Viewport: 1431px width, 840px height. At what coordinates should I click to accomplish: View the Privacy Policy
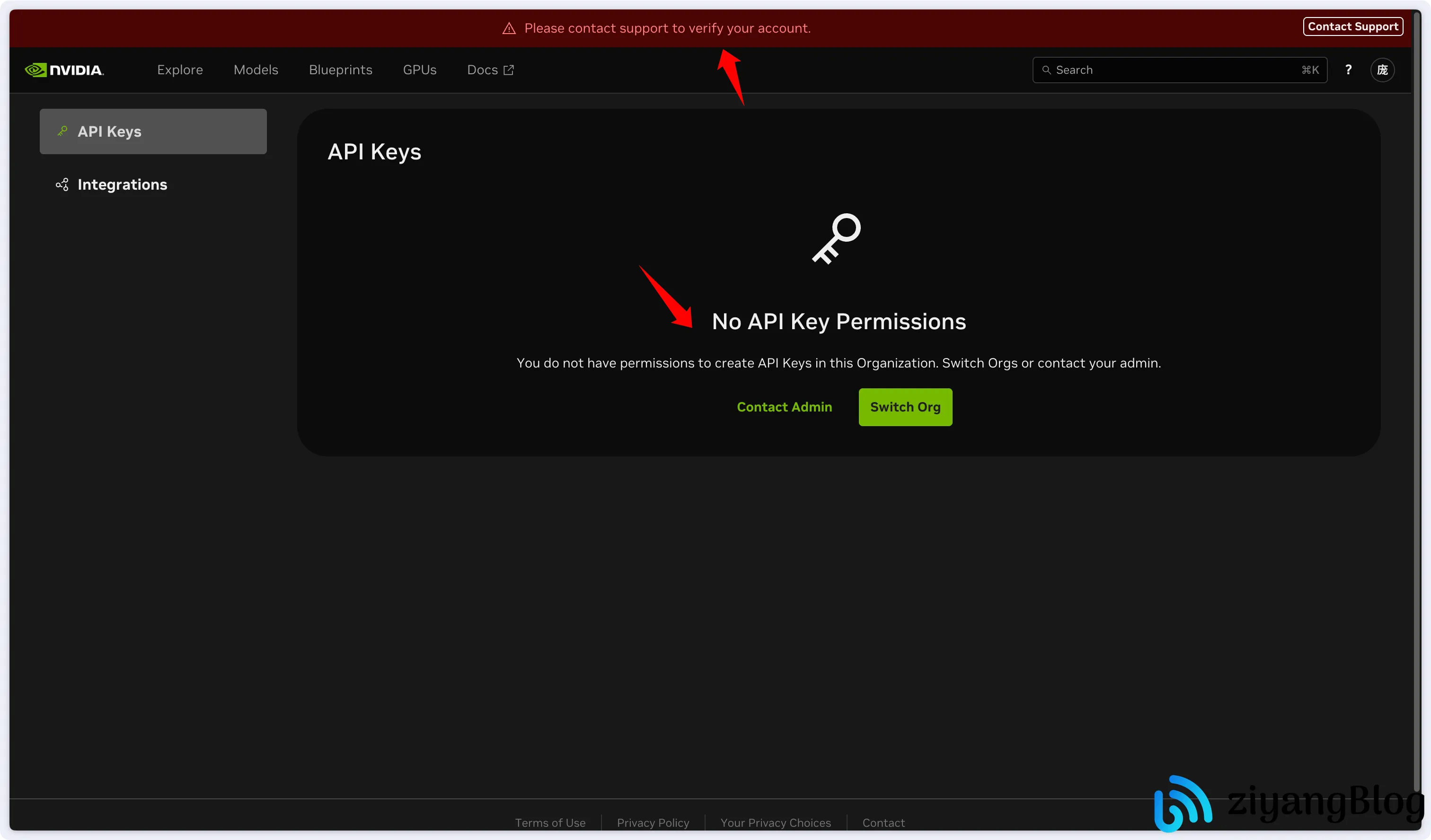tap(653, 822)
